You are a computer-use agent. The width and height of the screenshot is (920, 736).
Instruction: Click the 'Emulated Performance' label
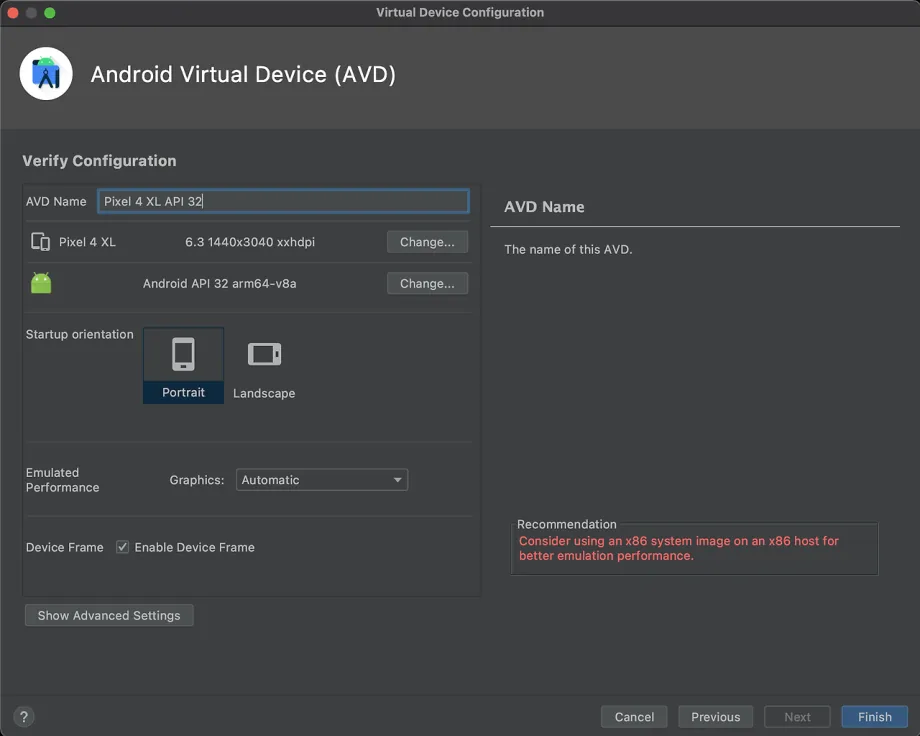[x=62, y=480]
